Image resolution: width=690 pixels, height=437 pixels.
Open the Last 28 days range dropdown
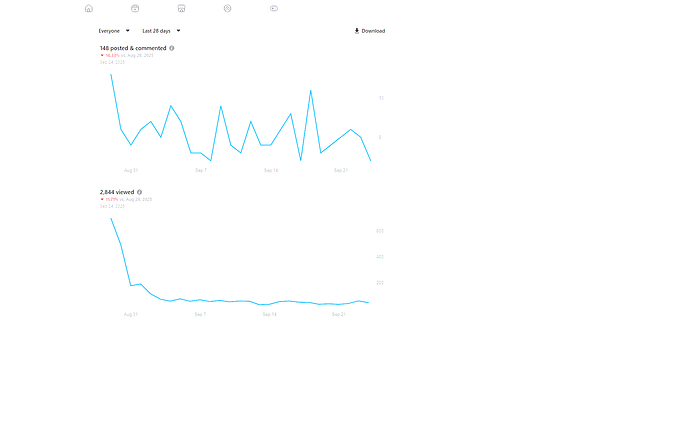(161, 31)
